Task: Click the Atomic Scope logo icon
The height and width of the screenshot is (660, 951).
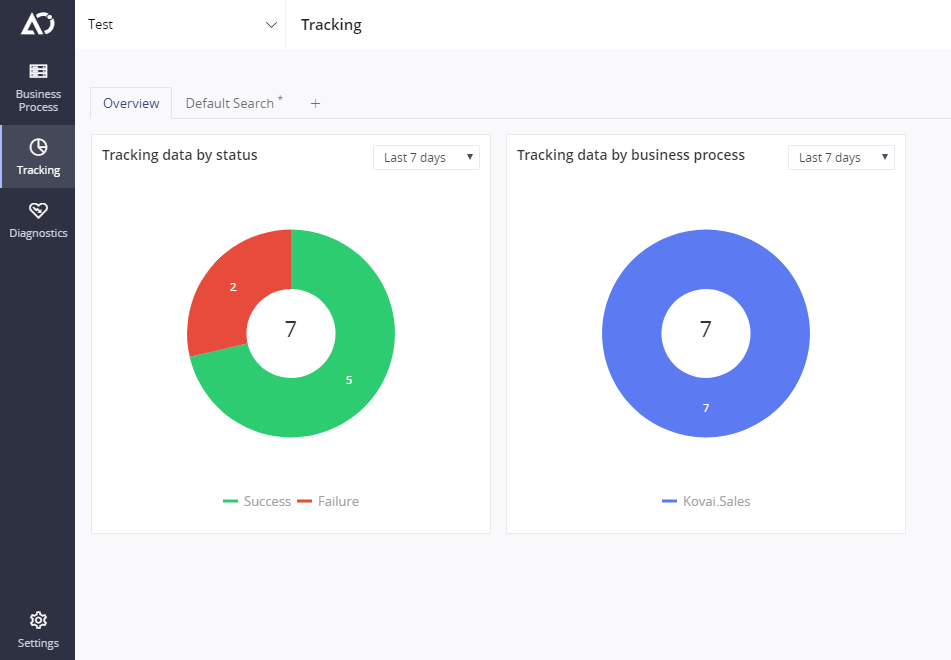Action: click(x=38, y=24)
